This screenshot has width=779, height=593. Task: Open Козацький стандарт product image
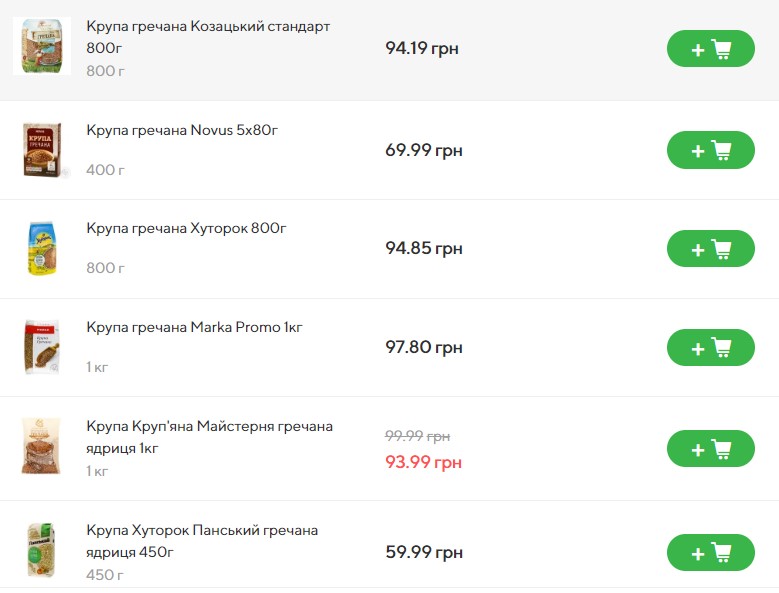tap(42, 46)
